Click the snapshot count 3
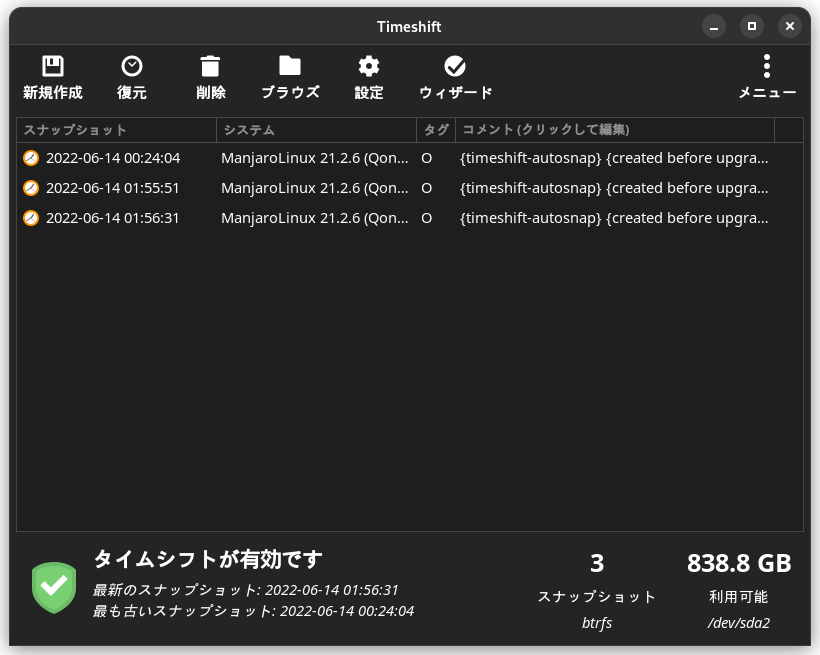The height and width of the screenshot is (655, 820). point(597,563)
